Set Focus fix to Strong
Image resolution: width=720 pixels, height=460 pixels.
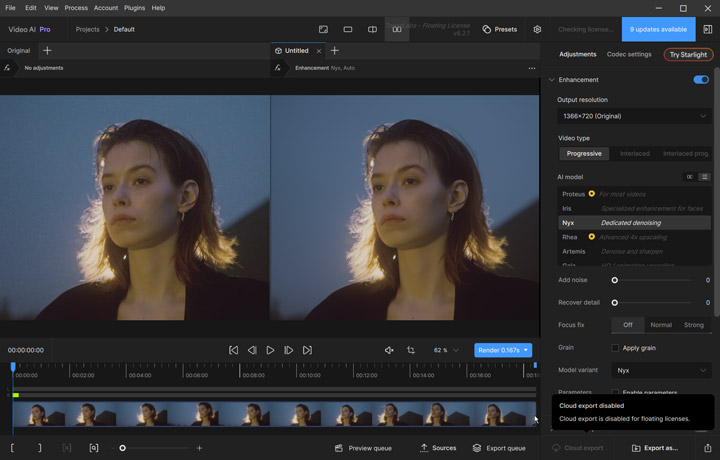pyautogui.click(x=693, y=325)
